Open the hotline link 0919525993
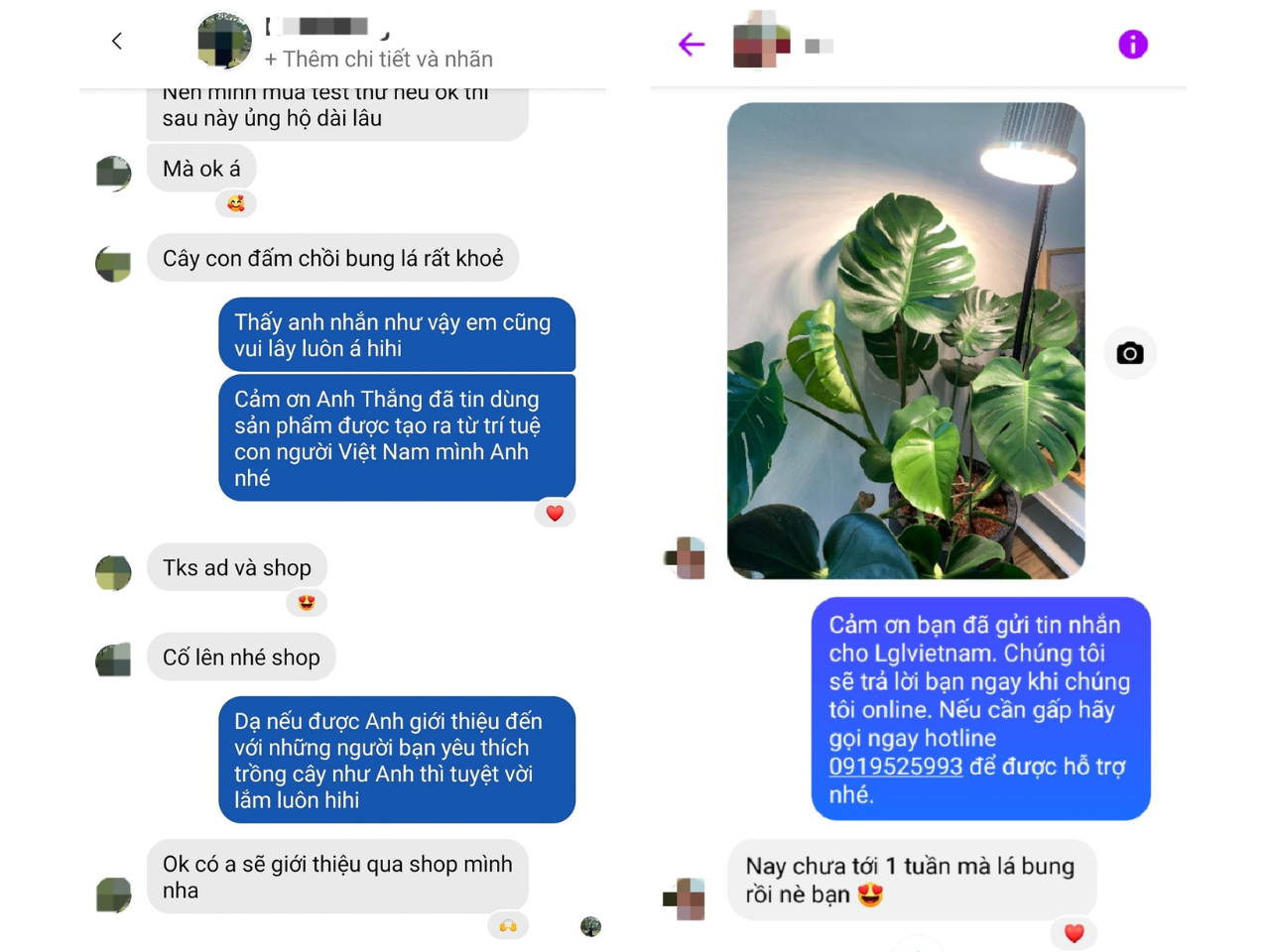 (895, 767)
